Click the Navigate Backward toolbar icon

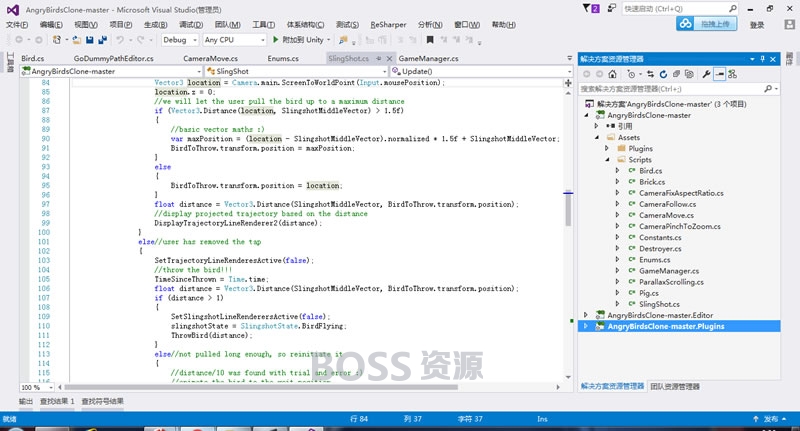[x=19, y=40]
